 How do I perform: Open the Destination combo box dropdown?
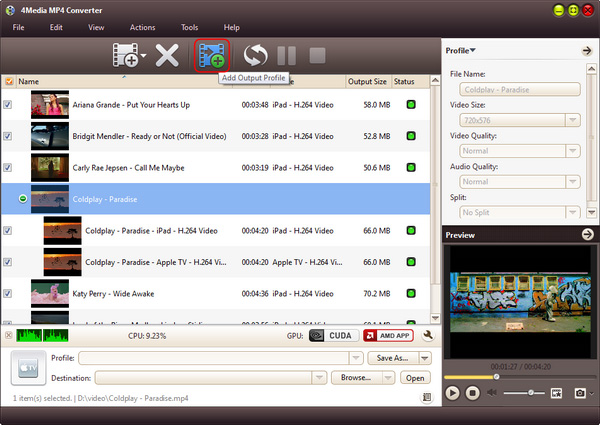tap(319, 378)
